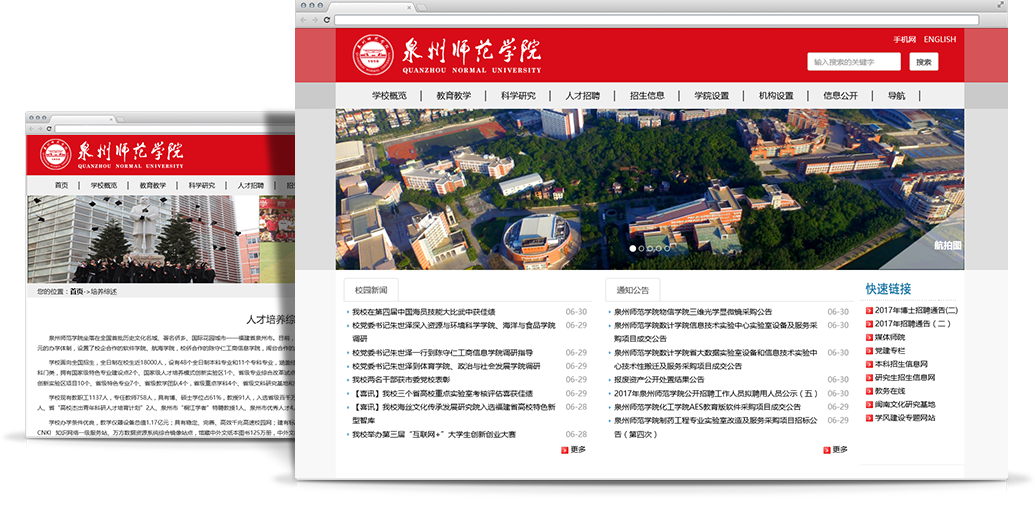Select the first carousel dot indicator

click(x=633, y=248)
